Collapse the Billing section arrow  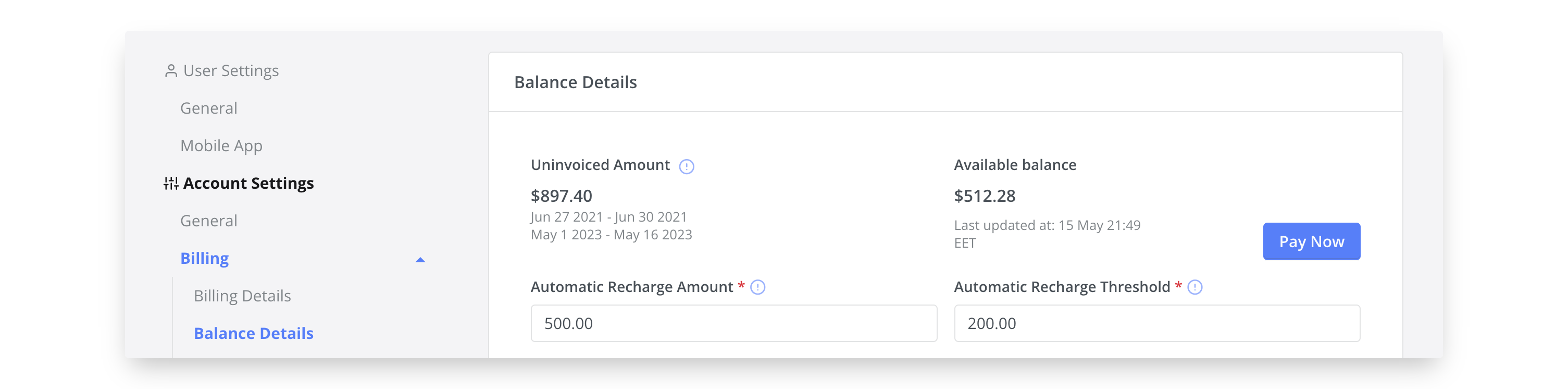420,260
